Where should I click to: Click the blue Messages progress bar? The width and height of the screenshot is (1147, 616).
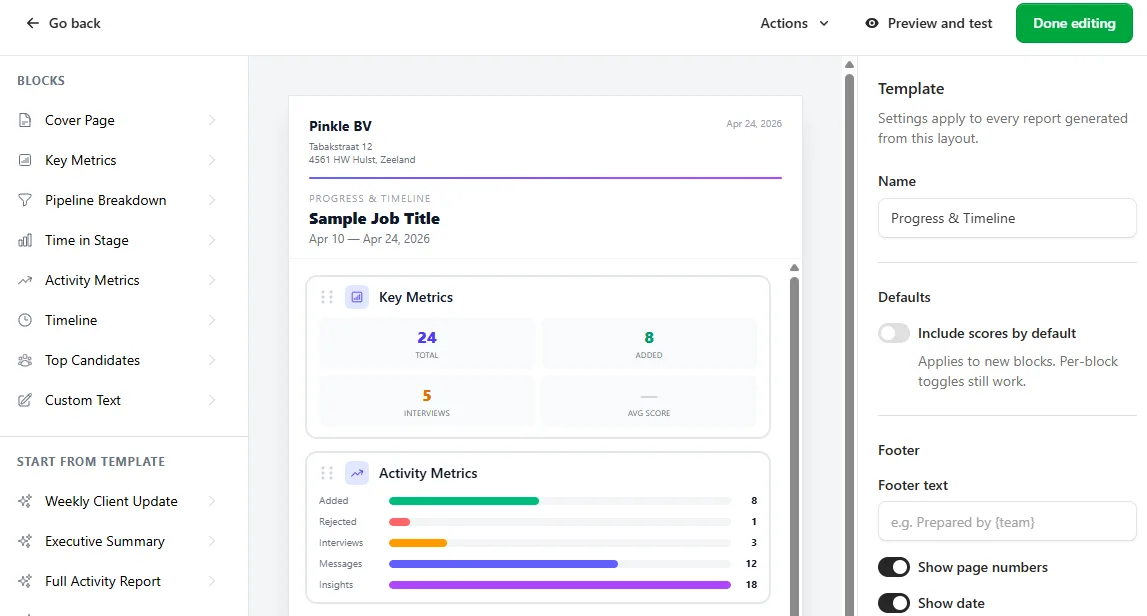pyautogui.click(x=503, y=564)
